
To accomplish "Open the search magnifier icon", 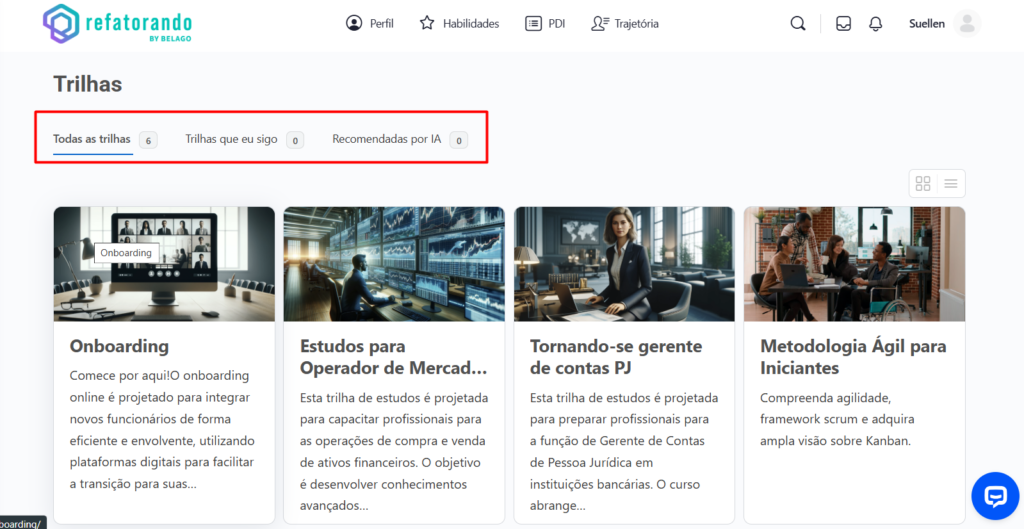I will pos(797,24).
